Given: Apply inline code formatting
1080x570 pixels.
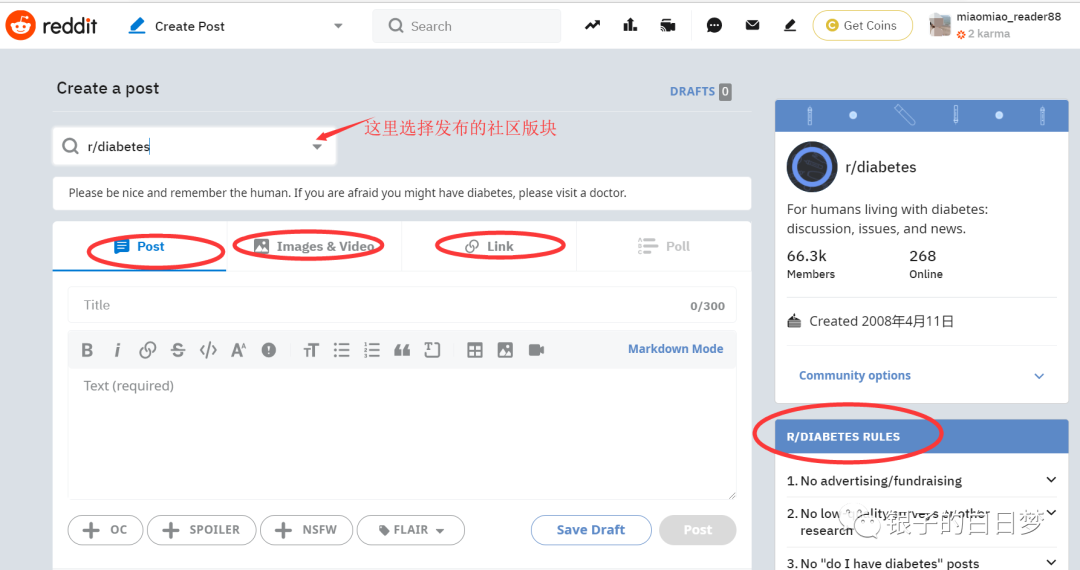Looking at the screenshot, I should 208,350.
